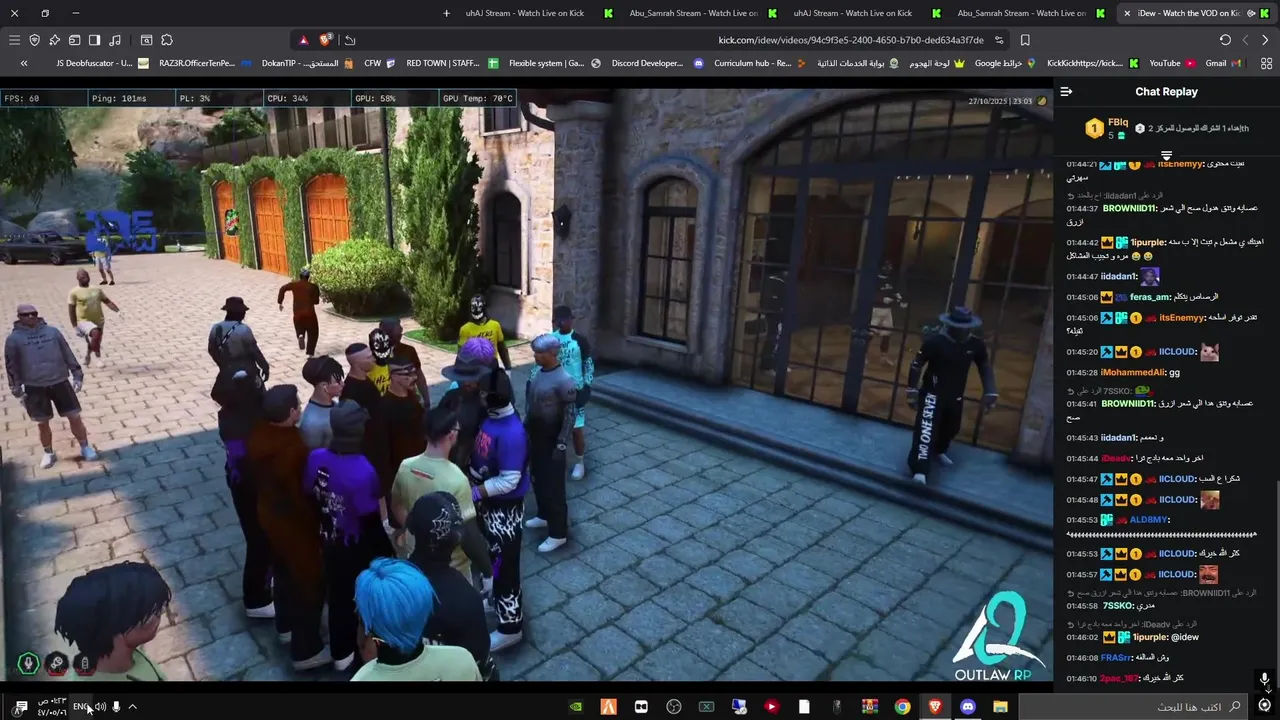
Task: Click the tab search icon
Action: pyautogui.click(x=146, y=40)
